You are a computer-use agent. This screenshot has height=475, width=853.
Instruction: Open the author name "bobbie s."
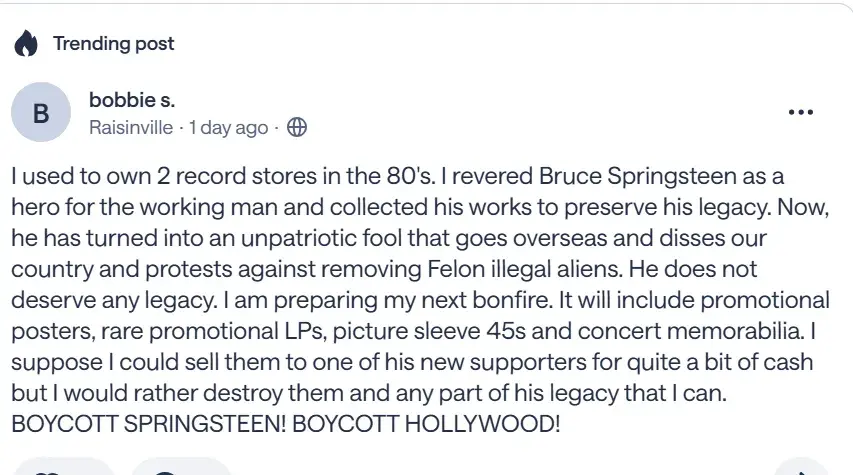tap(132, 100)
